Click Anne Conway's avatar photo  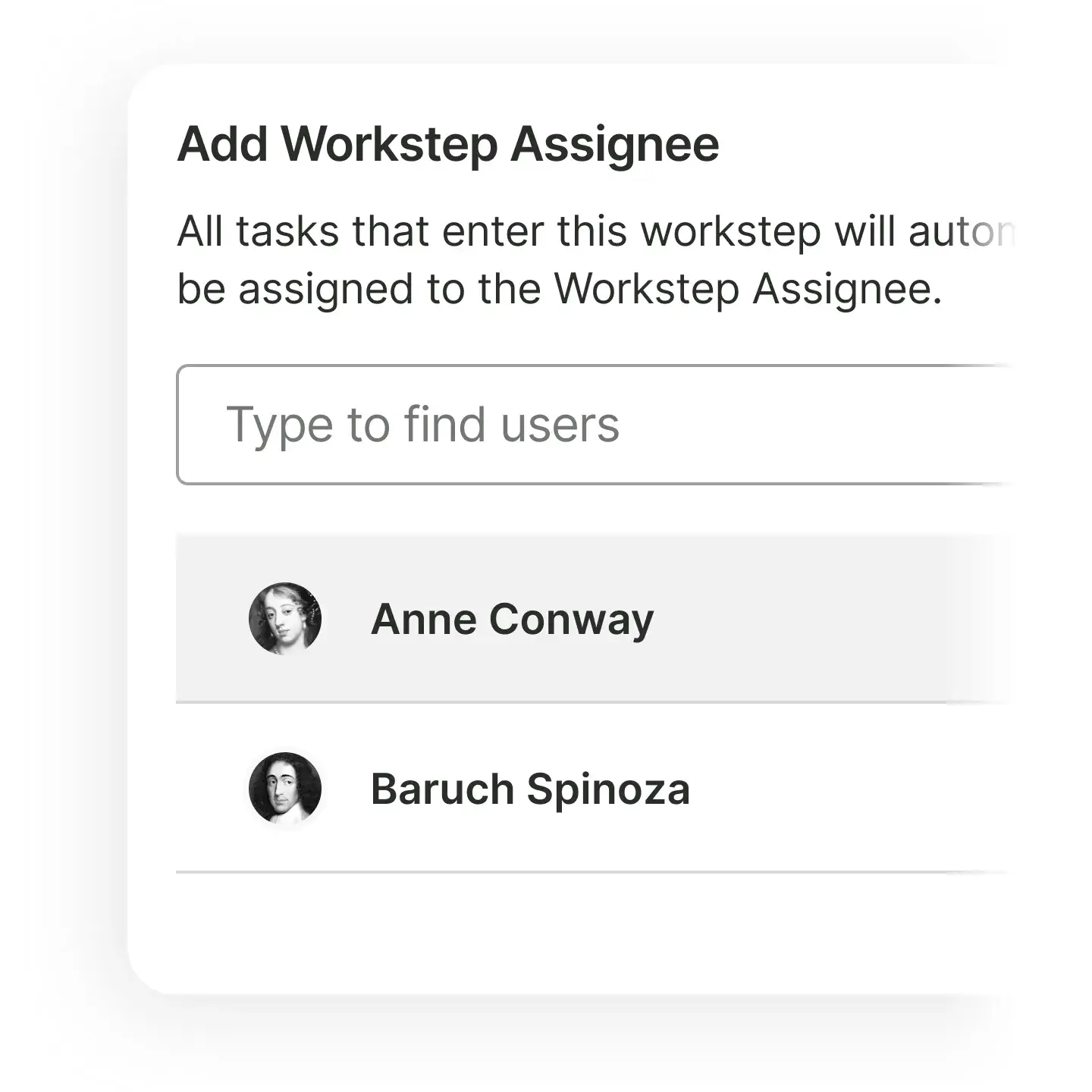pyautogui.click(x=285, y=619)
